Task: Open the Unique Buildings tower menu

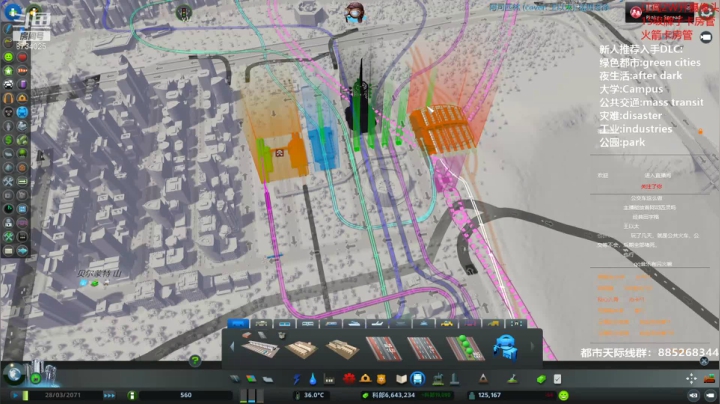Action: (455, 379)
